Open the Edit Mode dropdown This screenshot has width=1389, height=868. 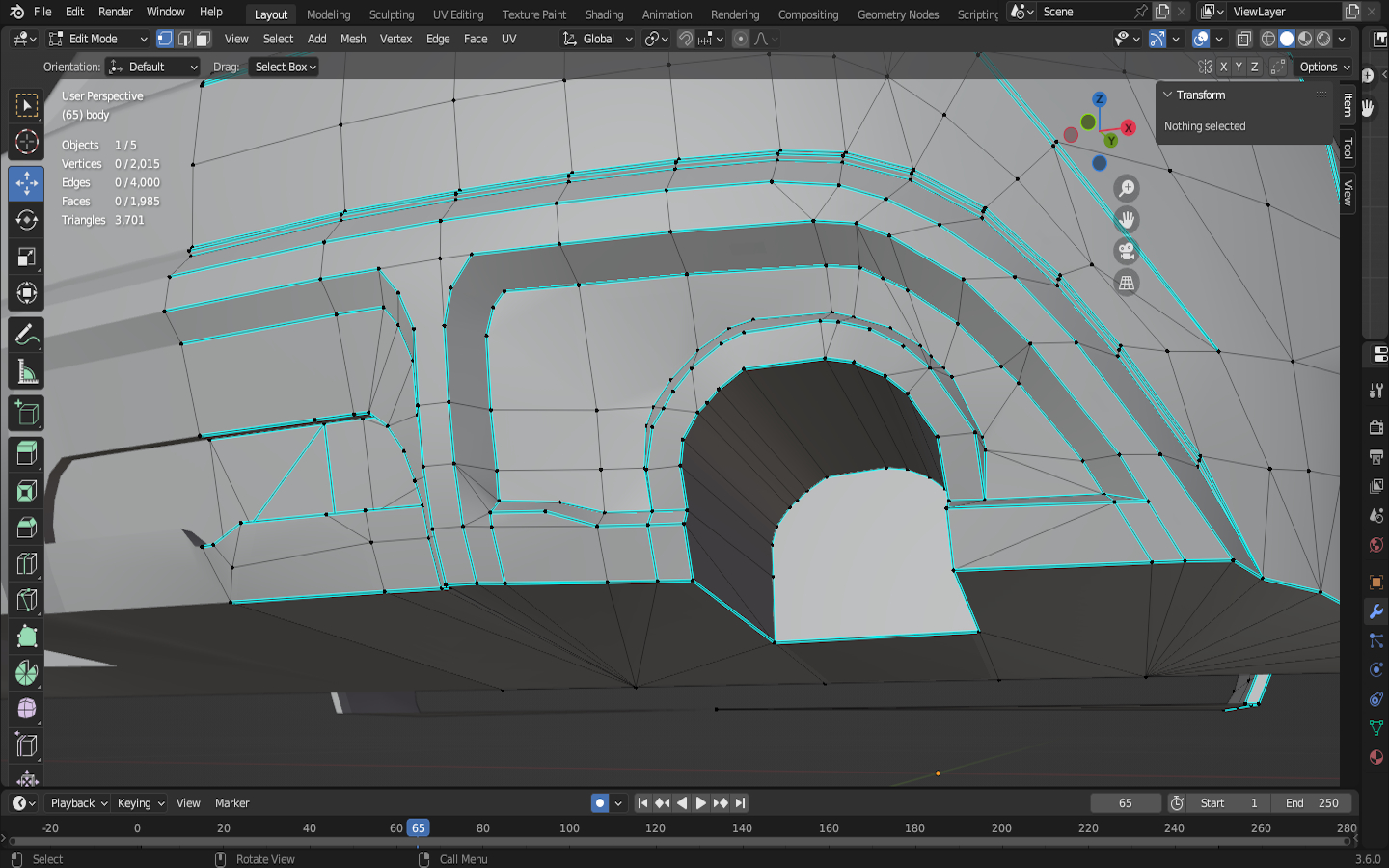(98, 39)
